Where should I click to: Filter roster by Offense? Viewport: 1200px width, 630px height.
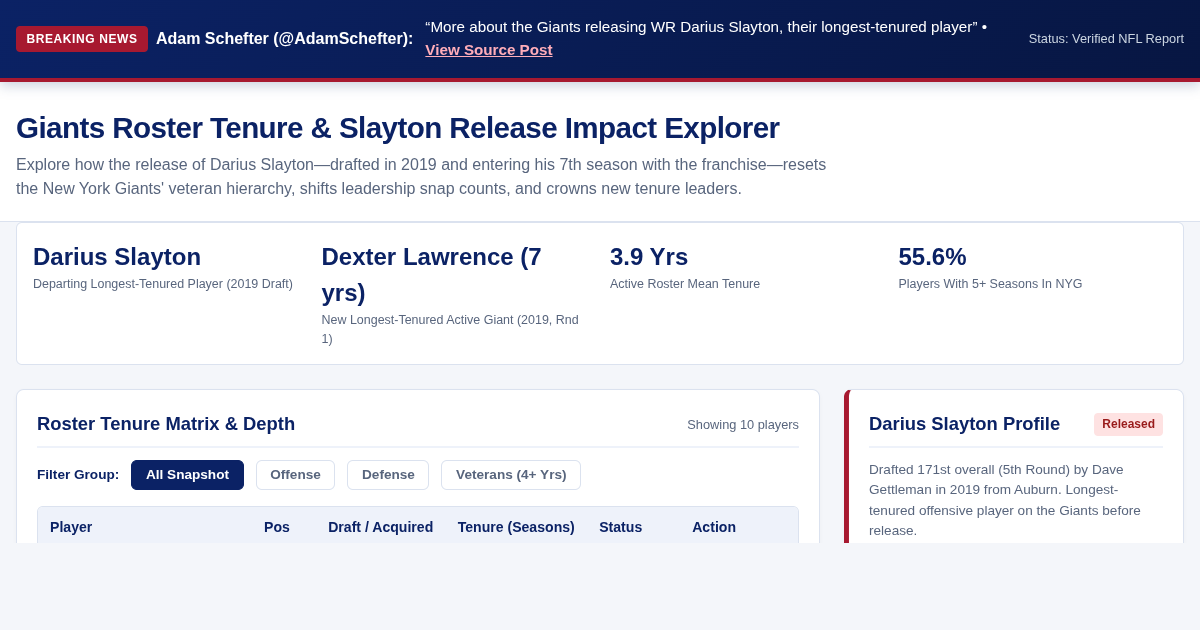(x=295, y=475)
